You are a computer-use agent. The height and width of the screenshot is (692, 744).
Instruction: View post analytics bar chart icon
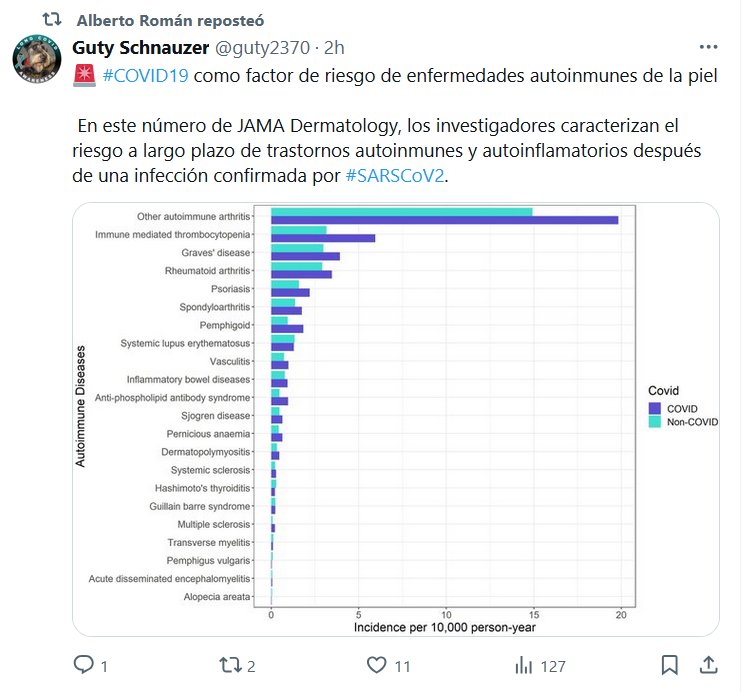point(523,665)
